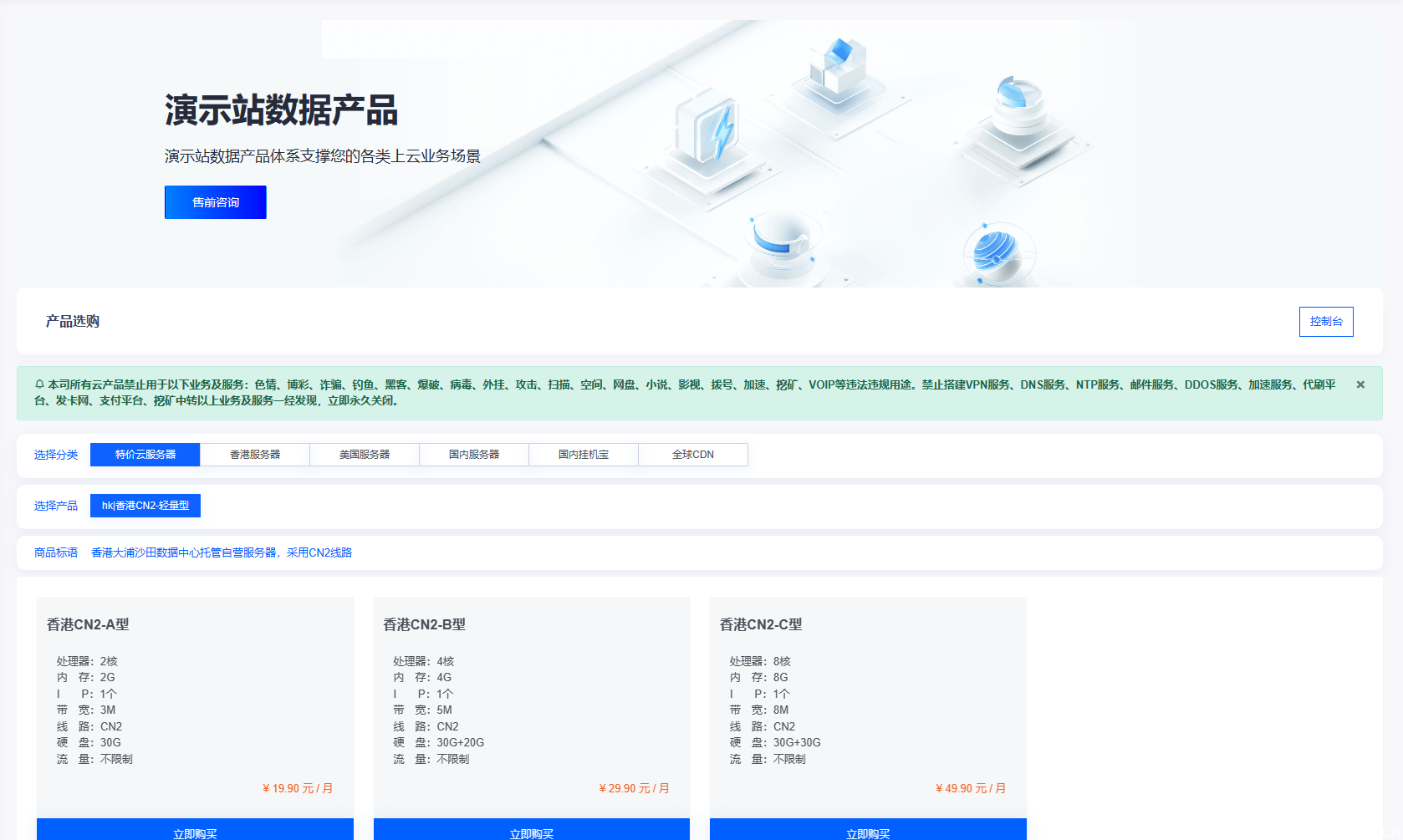Image resolution: width=1403 pixels, height=840 pixels.
Task: Click the lightning bolt server illustration
Action: tap(710, 134)
